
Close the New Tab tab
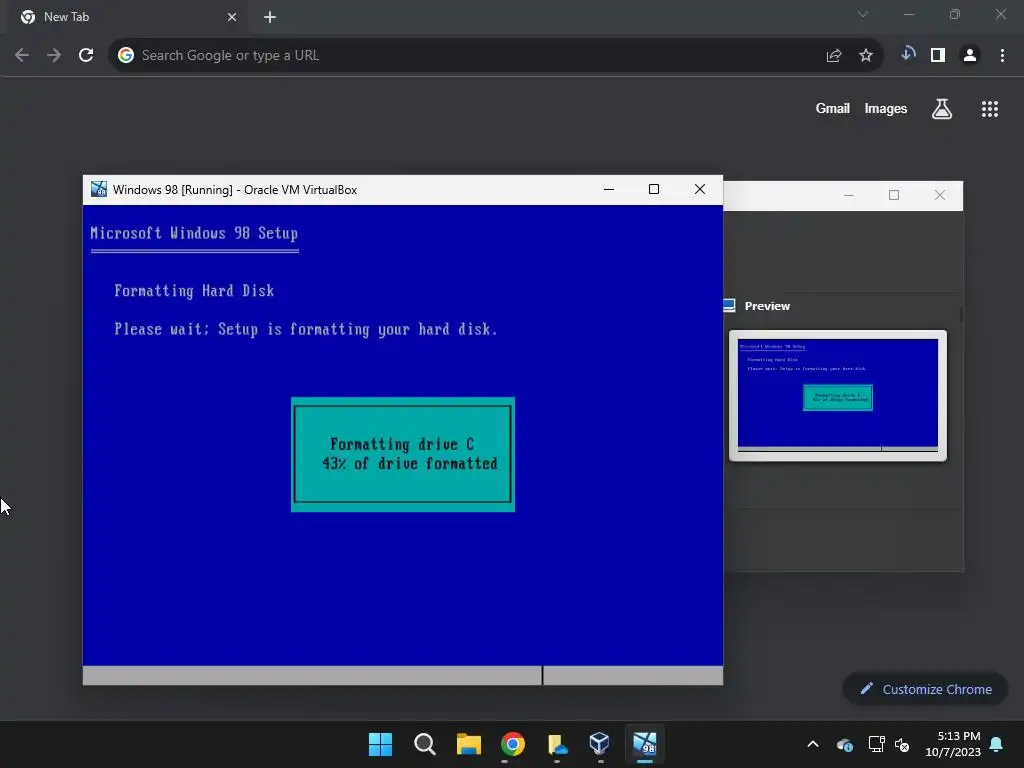coord(232,17)
